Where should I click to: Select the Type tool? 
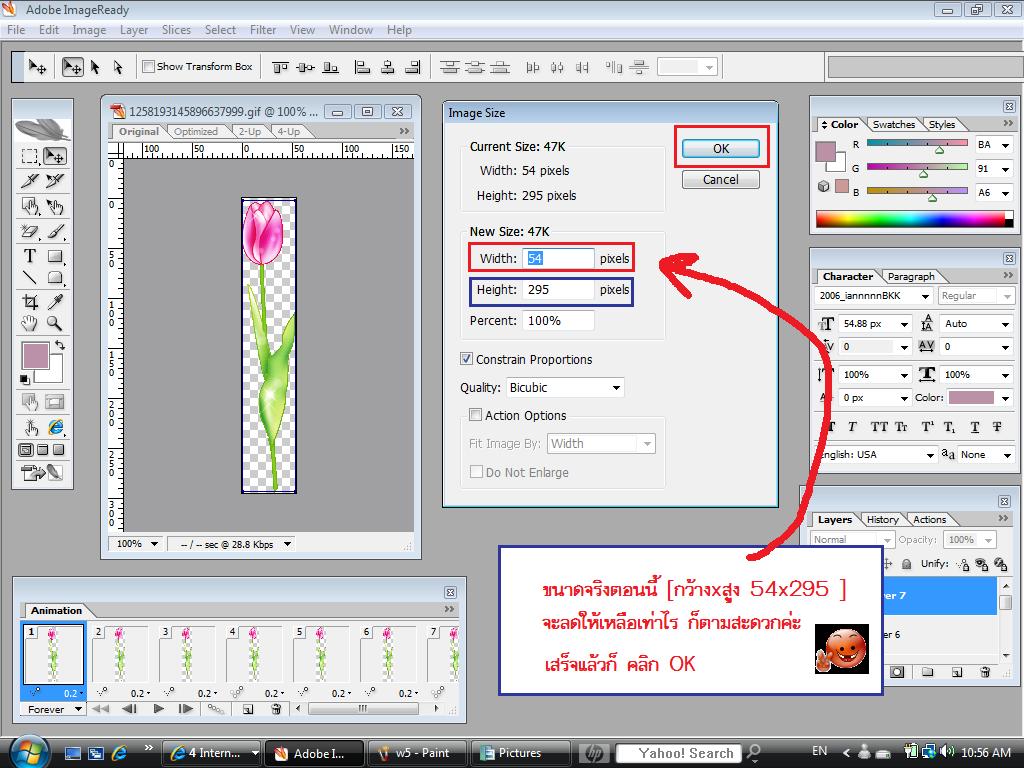pyautogui.click(x=29, y=256)
